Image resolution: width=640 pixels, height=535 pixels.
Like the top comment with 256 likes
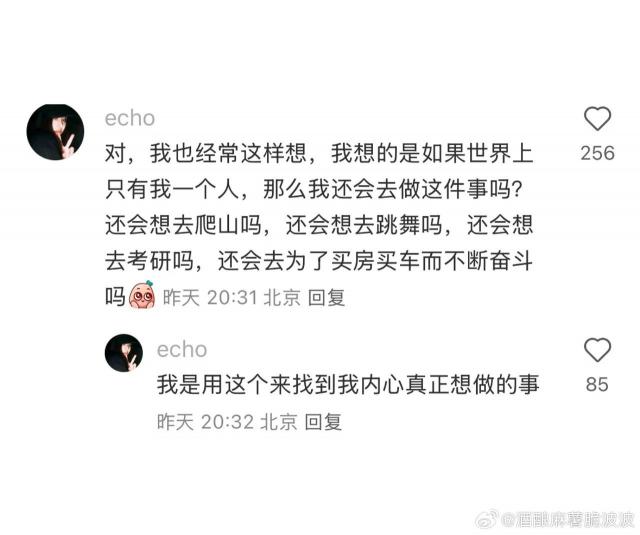pyautogui.click(x=597, y=119)
